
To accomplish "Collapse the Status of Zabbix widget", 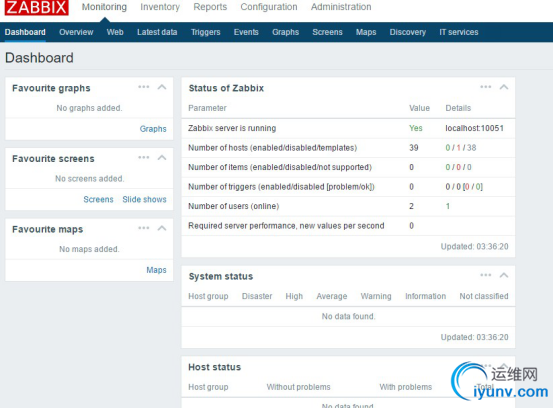I will tap(504, 87).
